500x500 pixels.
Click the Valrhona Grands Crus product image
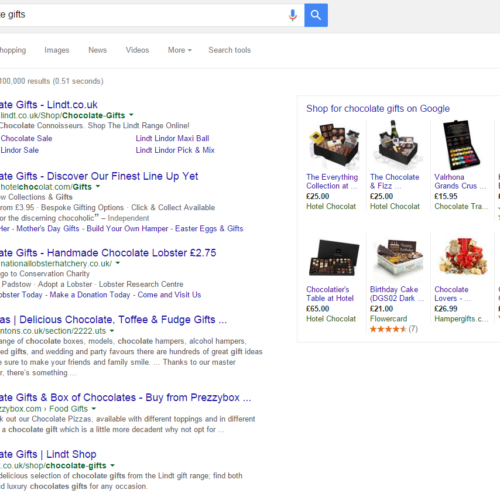(461, 145)
